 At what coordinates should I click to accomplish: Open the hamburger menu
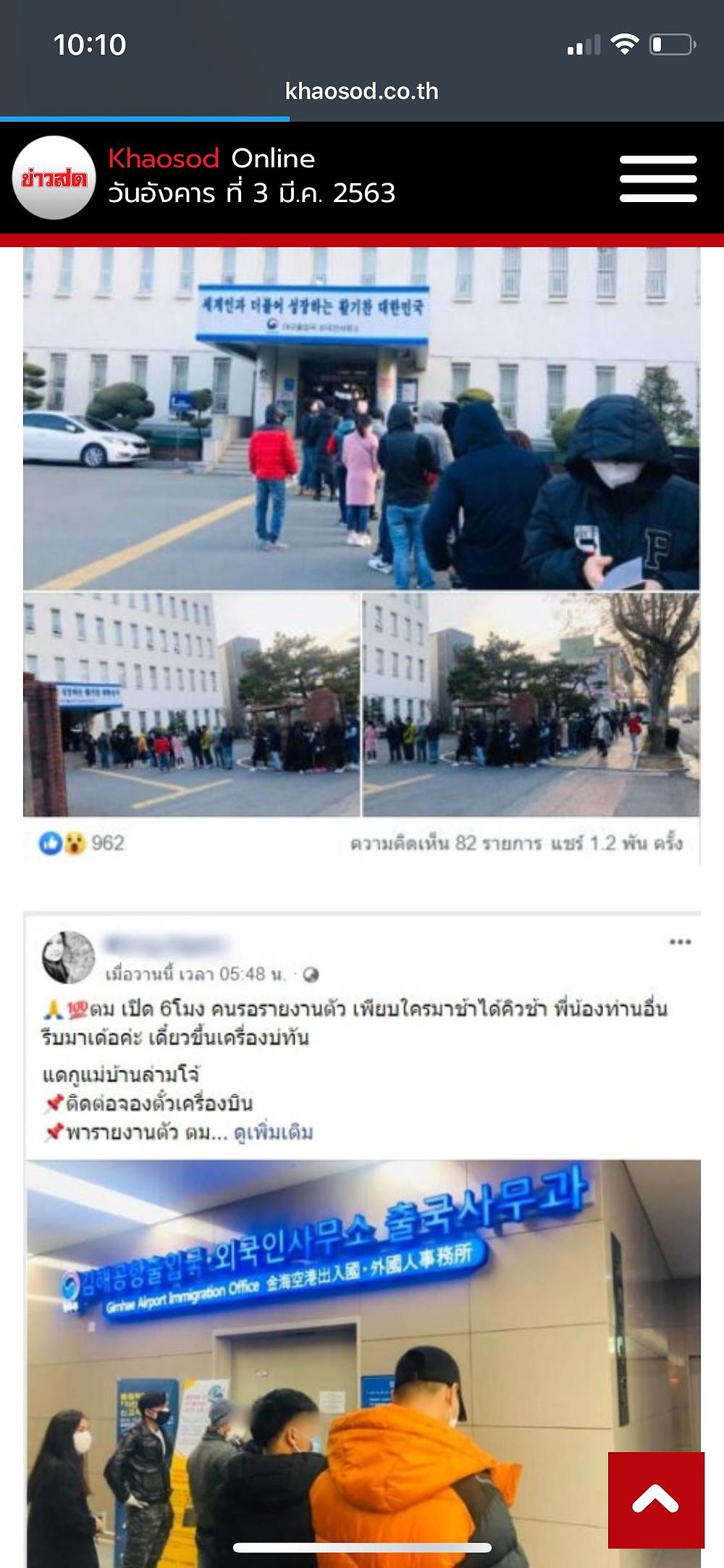658,178
